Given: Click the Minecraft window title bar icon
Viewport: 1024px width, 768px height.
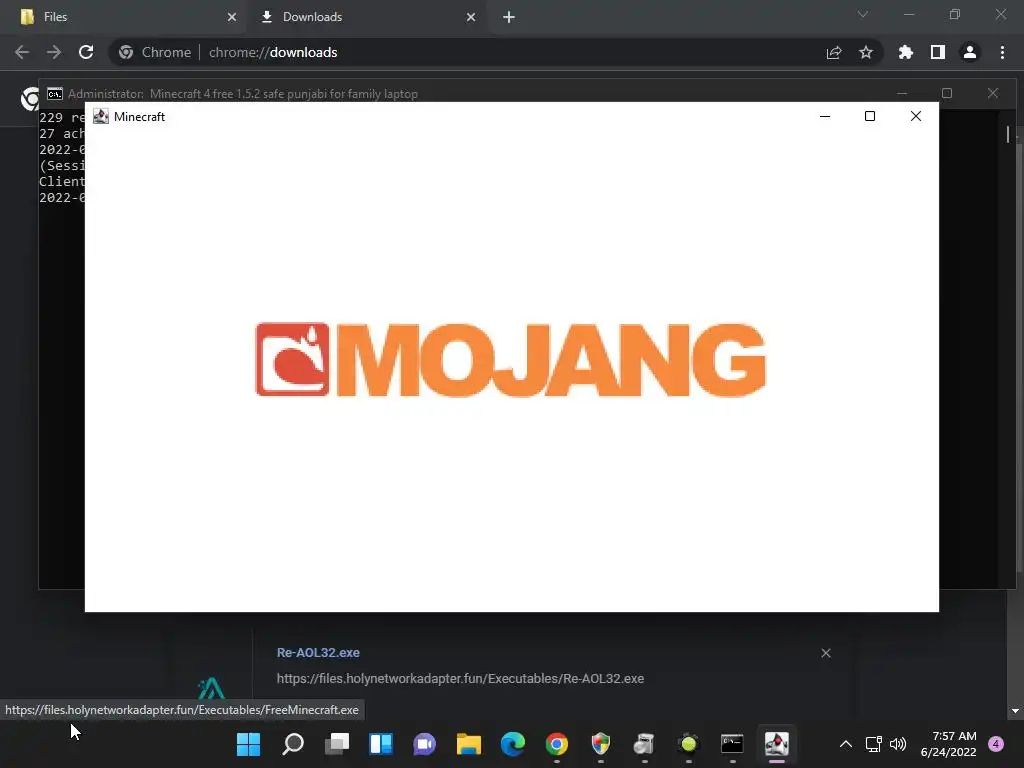Looking at the screenshot, I should 101,116.
